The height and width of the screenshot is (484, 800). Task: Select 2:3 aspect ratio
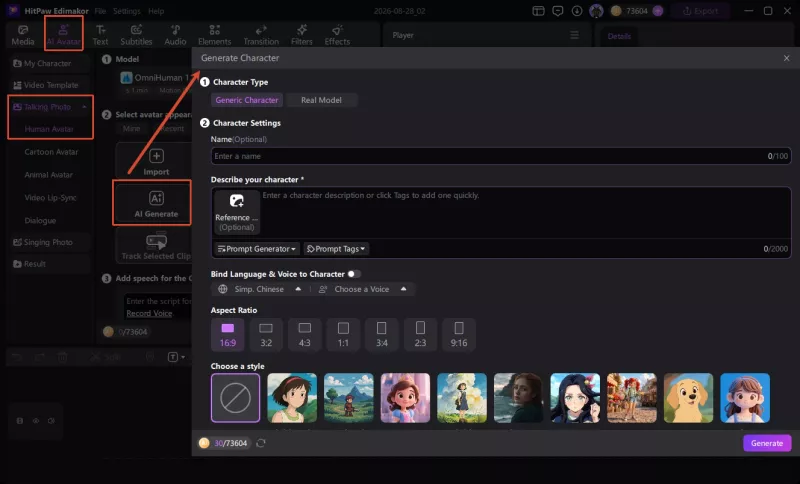tap(420, 335)
